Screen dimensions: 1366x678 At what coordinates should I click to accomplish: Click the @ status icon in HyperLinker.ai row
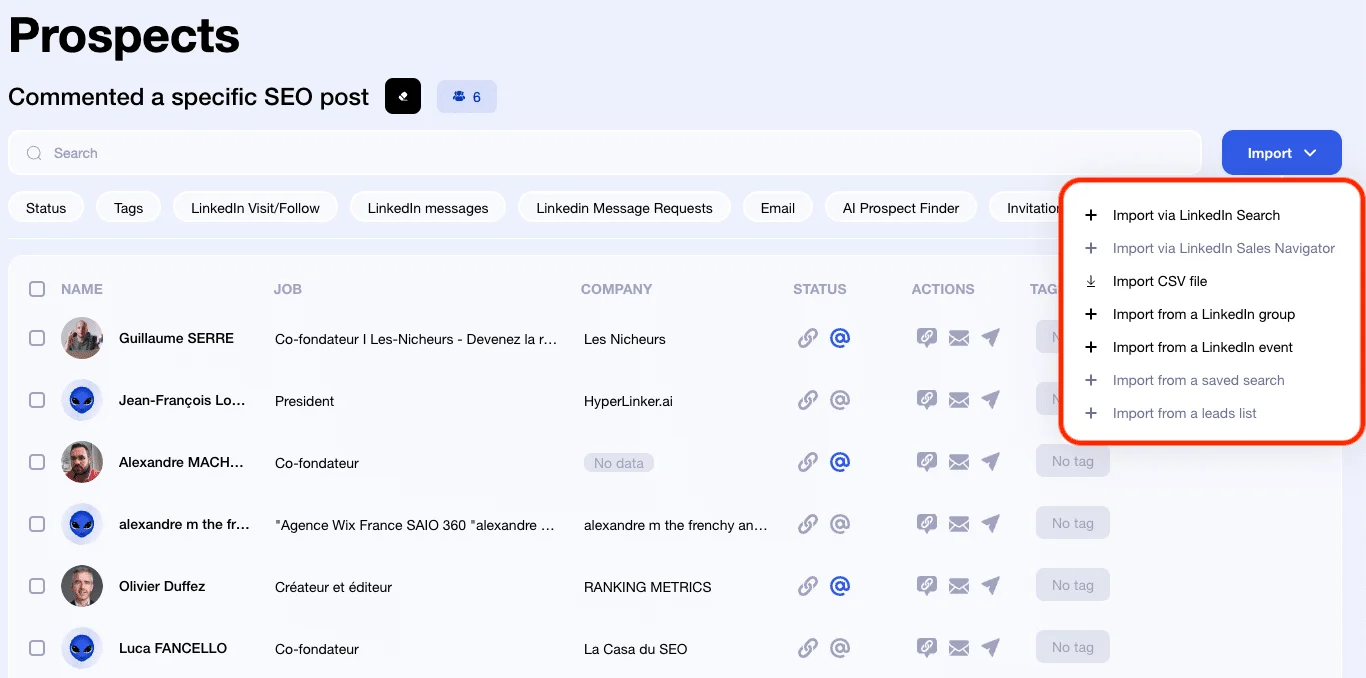[x=840, y=400]
